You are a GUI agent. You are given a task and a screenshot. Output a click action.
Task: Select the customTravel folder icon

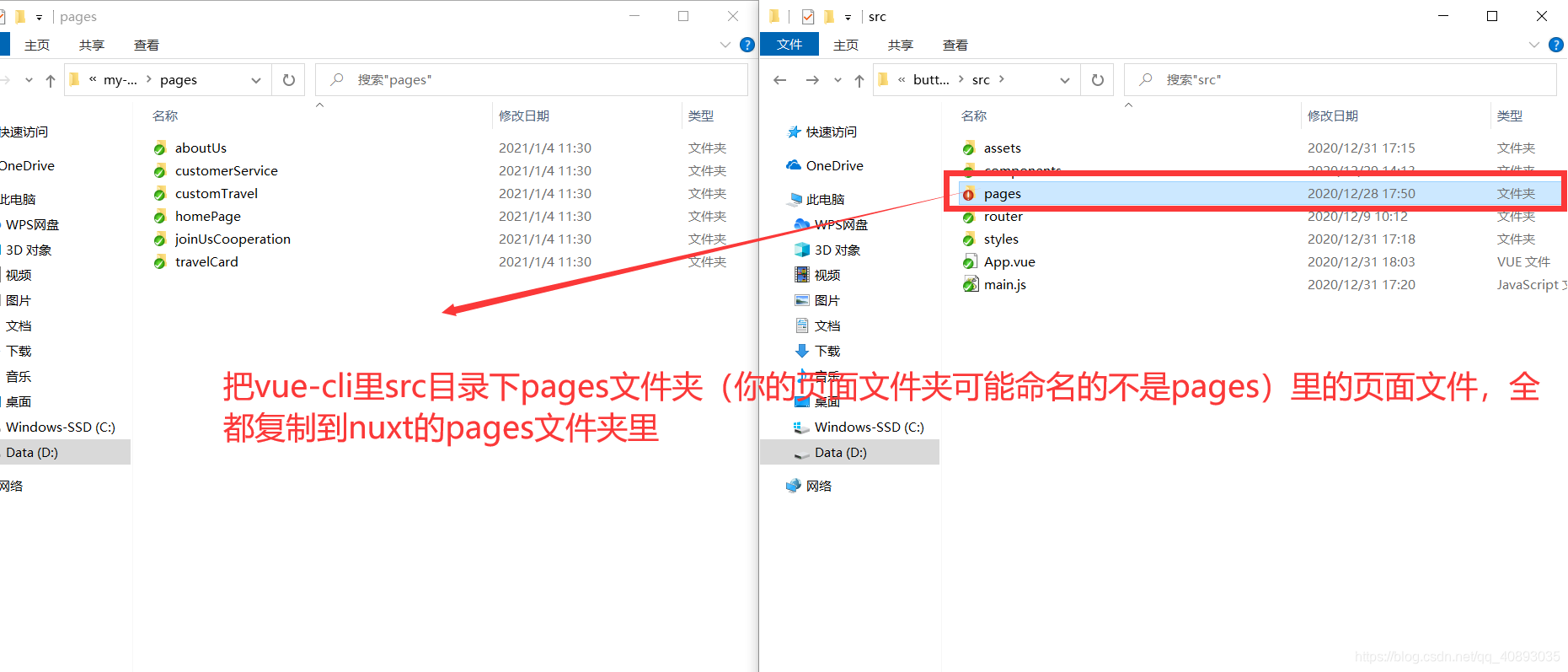click(160, 194)
